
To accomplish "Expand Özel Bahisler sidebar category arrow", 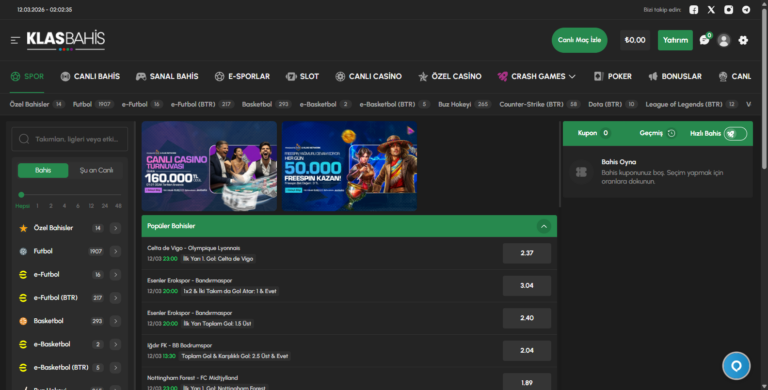I will pyautogui.click(x=115, y=228).
